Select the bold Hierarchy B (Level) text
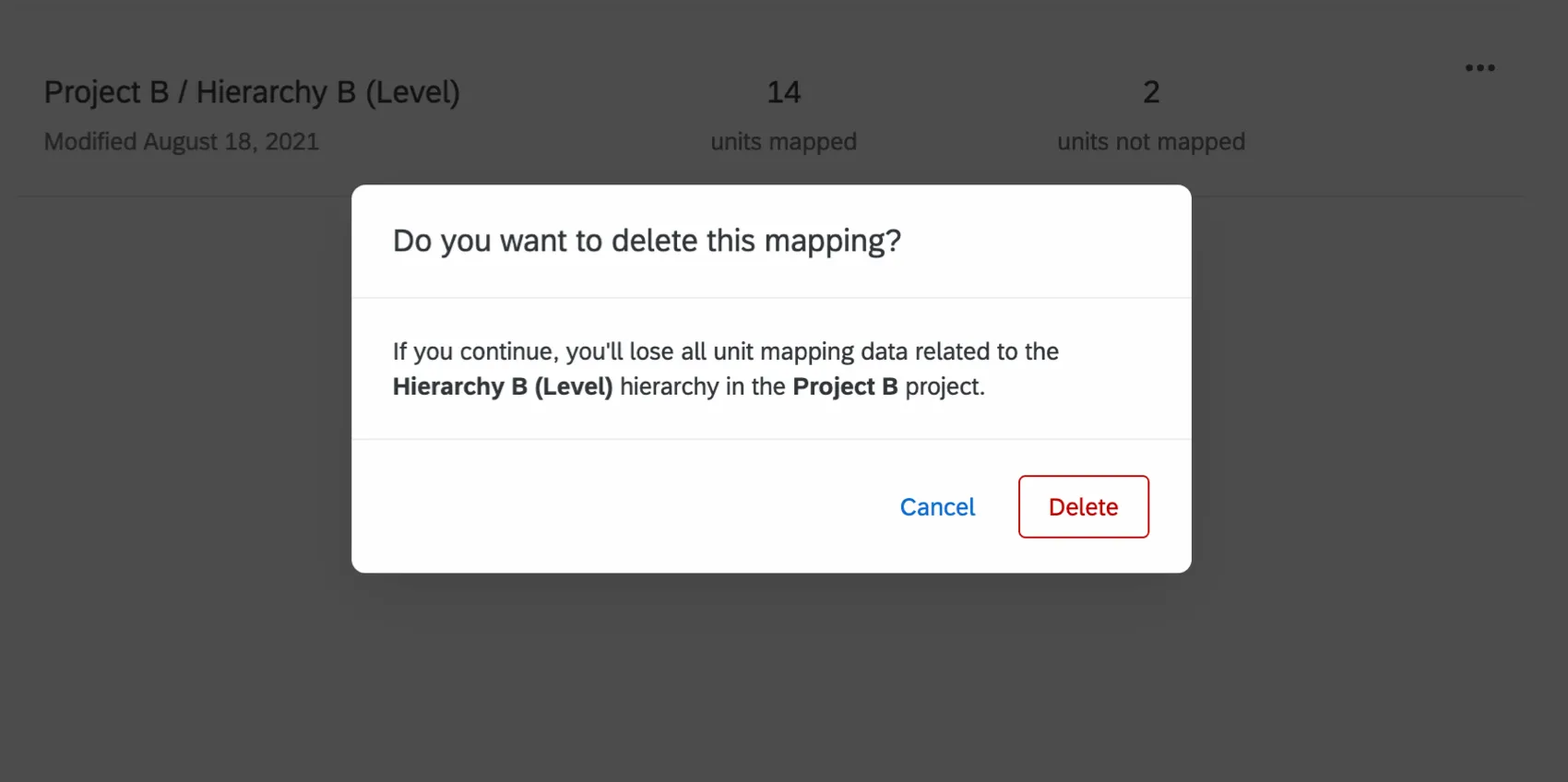Image resolution: width=1568 pixels, height=782 pixels. click(x=503, y=386)
